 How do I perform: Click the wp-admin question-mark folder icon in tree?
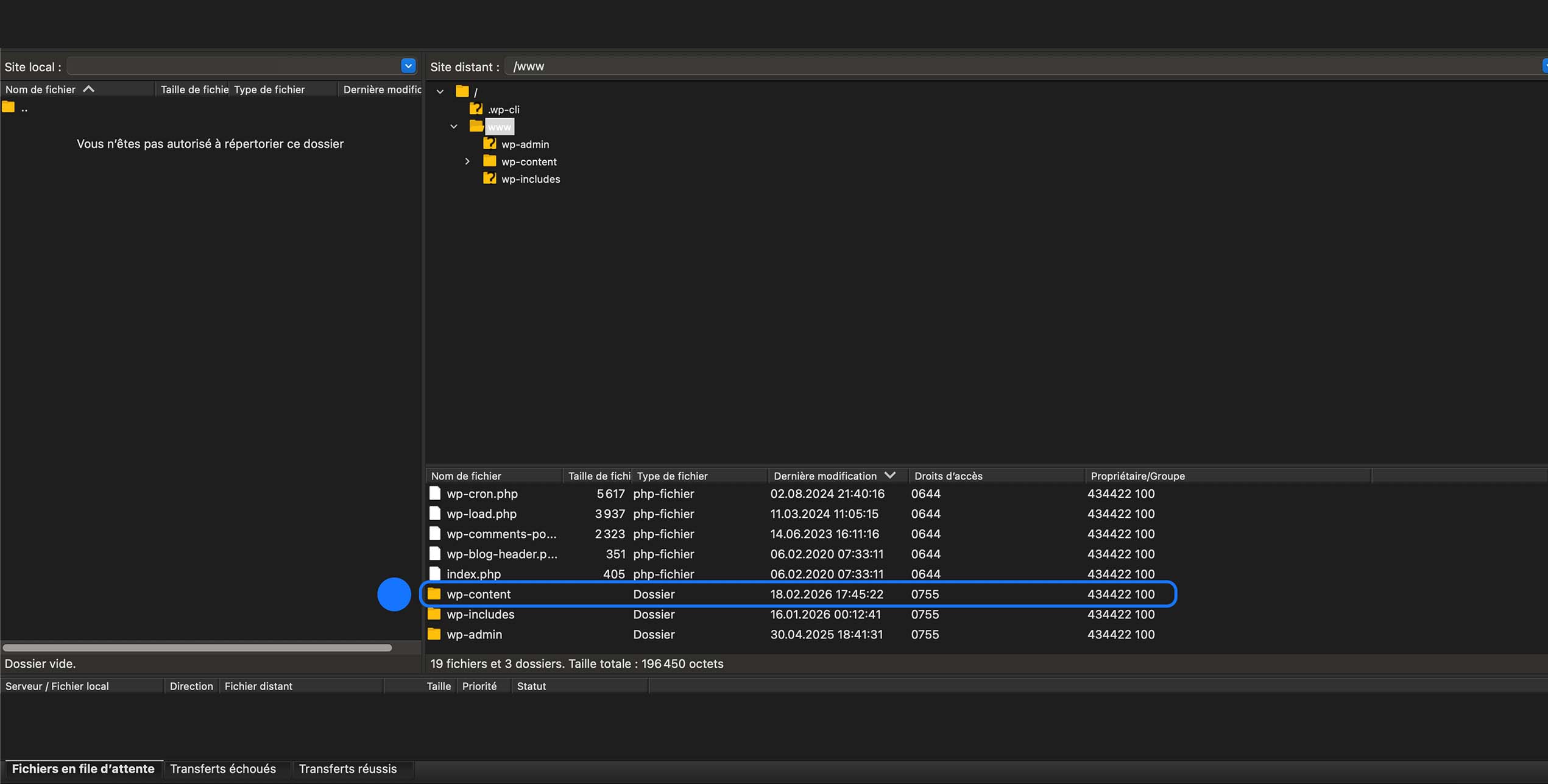coord(489,144)
